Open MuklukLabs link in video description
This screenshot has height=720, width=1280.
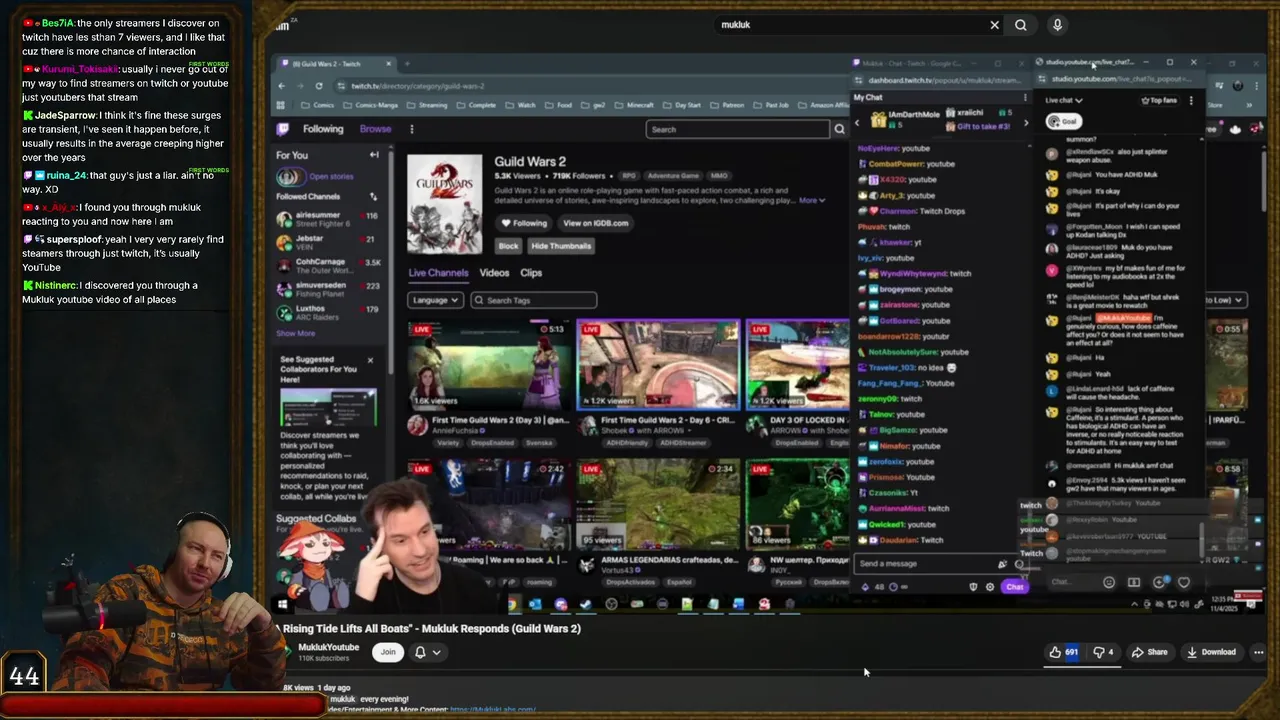[492, 710]
